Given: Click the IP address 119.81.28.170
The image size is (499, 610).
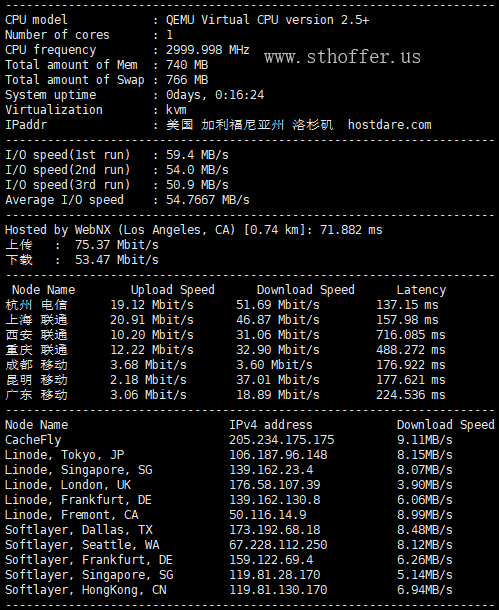Looking at the screenshot, I should [275, 575].
